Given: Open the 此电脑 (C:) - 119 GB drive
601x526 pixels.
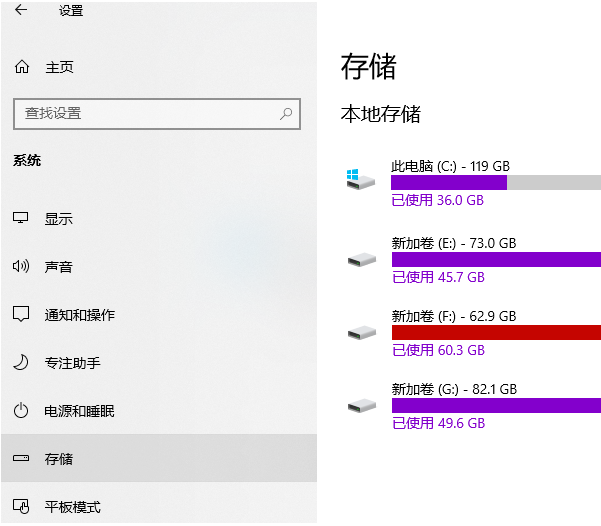Looking at the screenshot, I should 450,166.
